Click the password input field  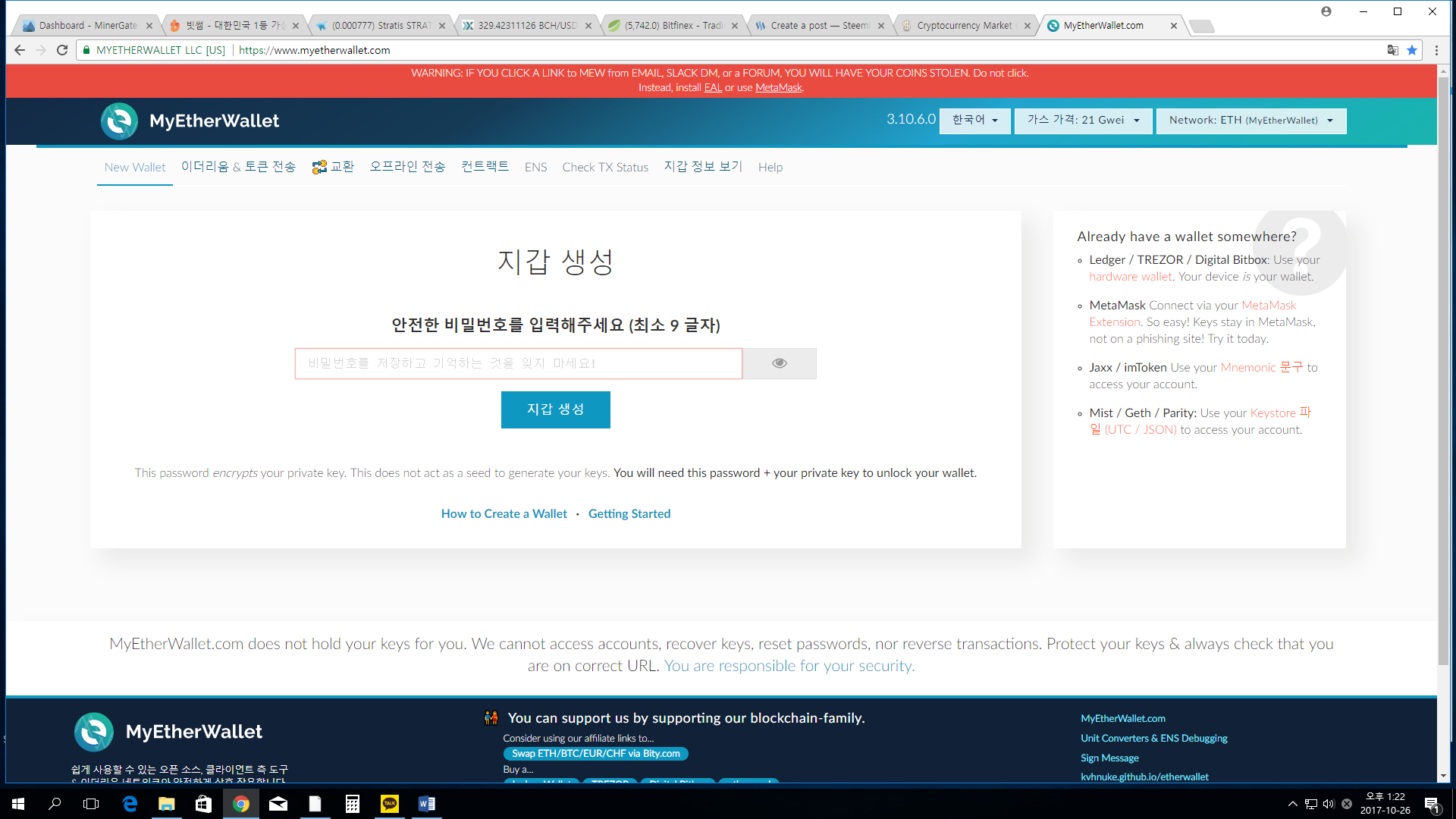point(518,363)
